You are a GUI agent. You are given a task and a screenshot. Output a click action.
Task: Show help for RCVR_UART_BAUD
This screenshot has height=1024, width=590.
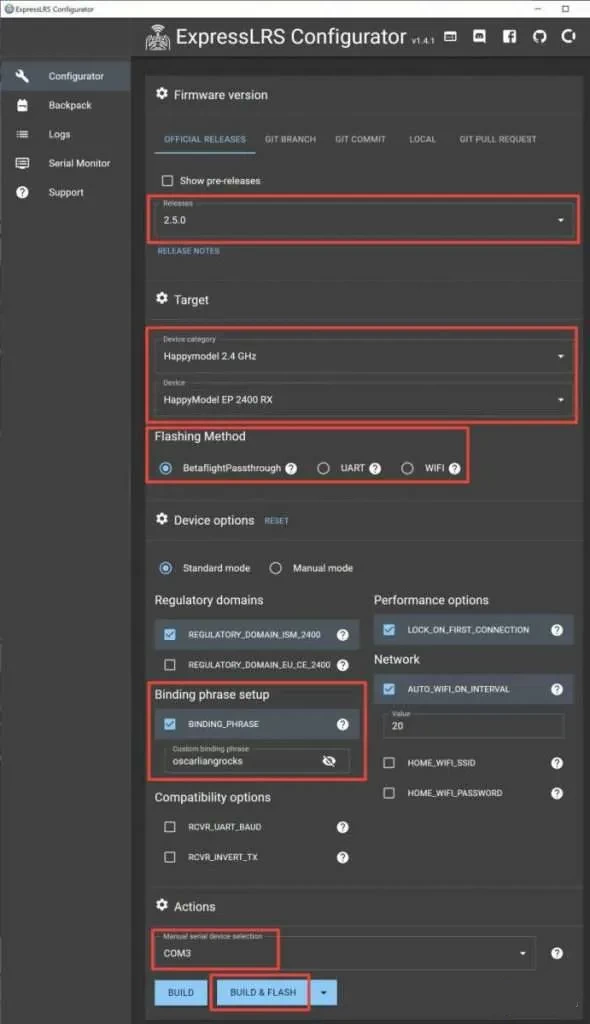coord(342,827)
